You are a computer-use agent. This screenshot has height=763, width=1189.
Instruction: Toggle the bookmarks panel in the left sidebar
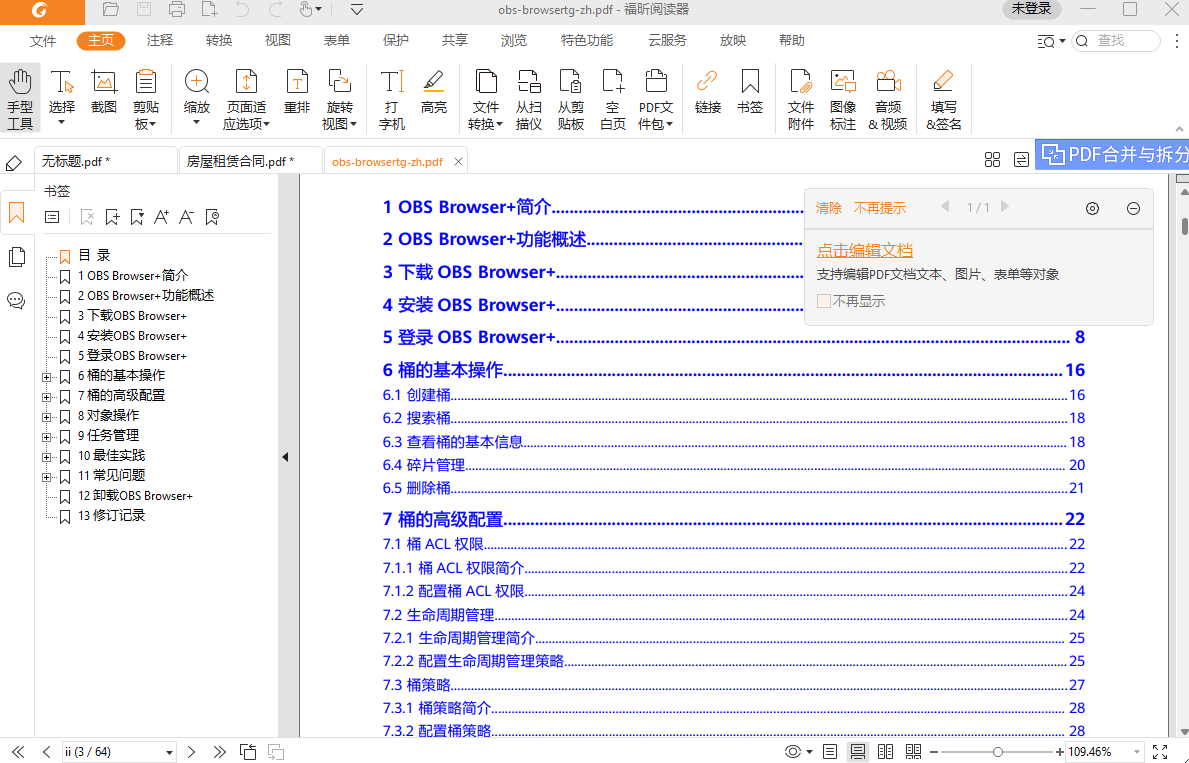tap(16, 212)
